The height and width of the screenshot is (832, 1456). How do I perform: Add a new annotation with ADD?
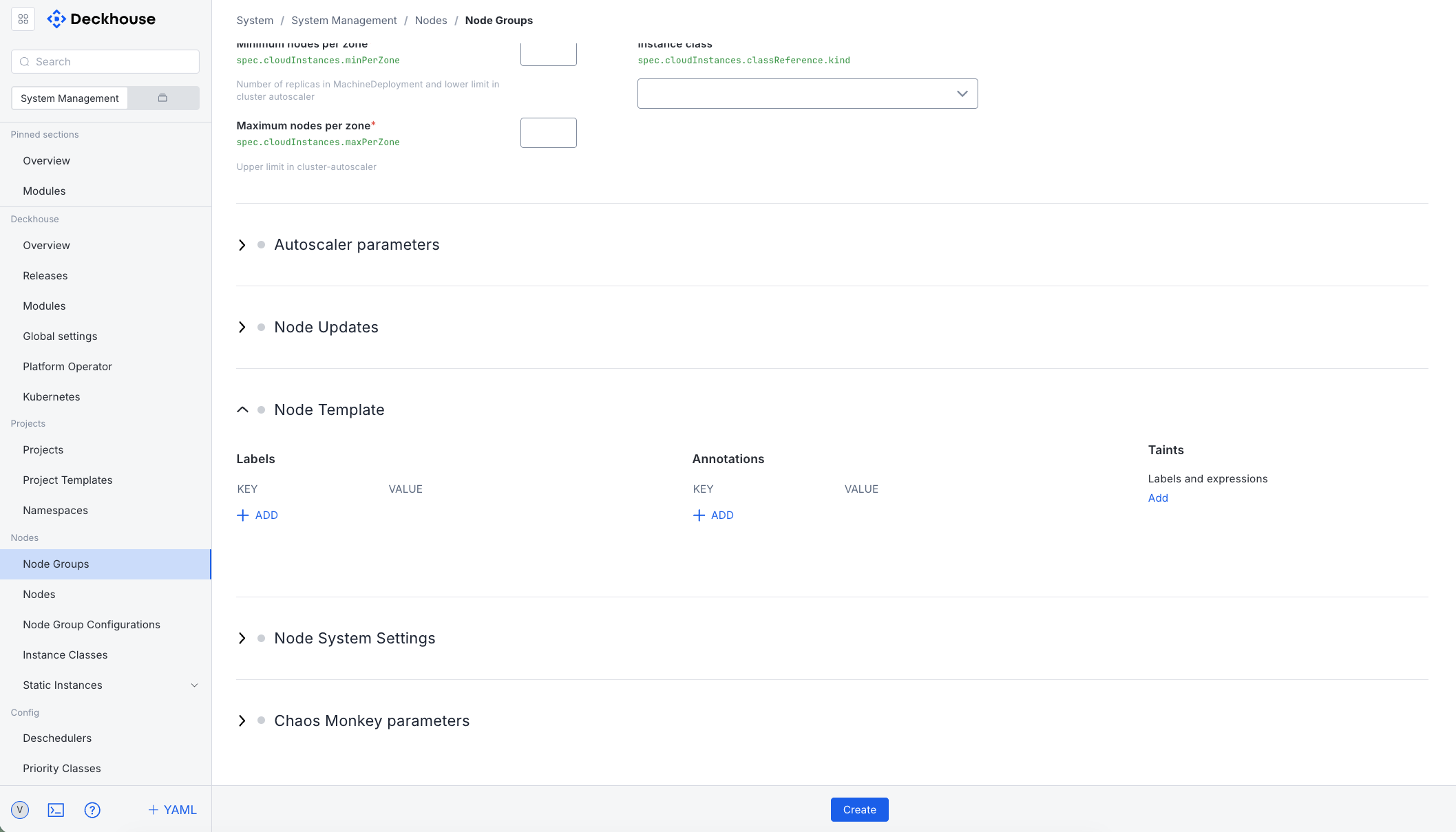713,515
